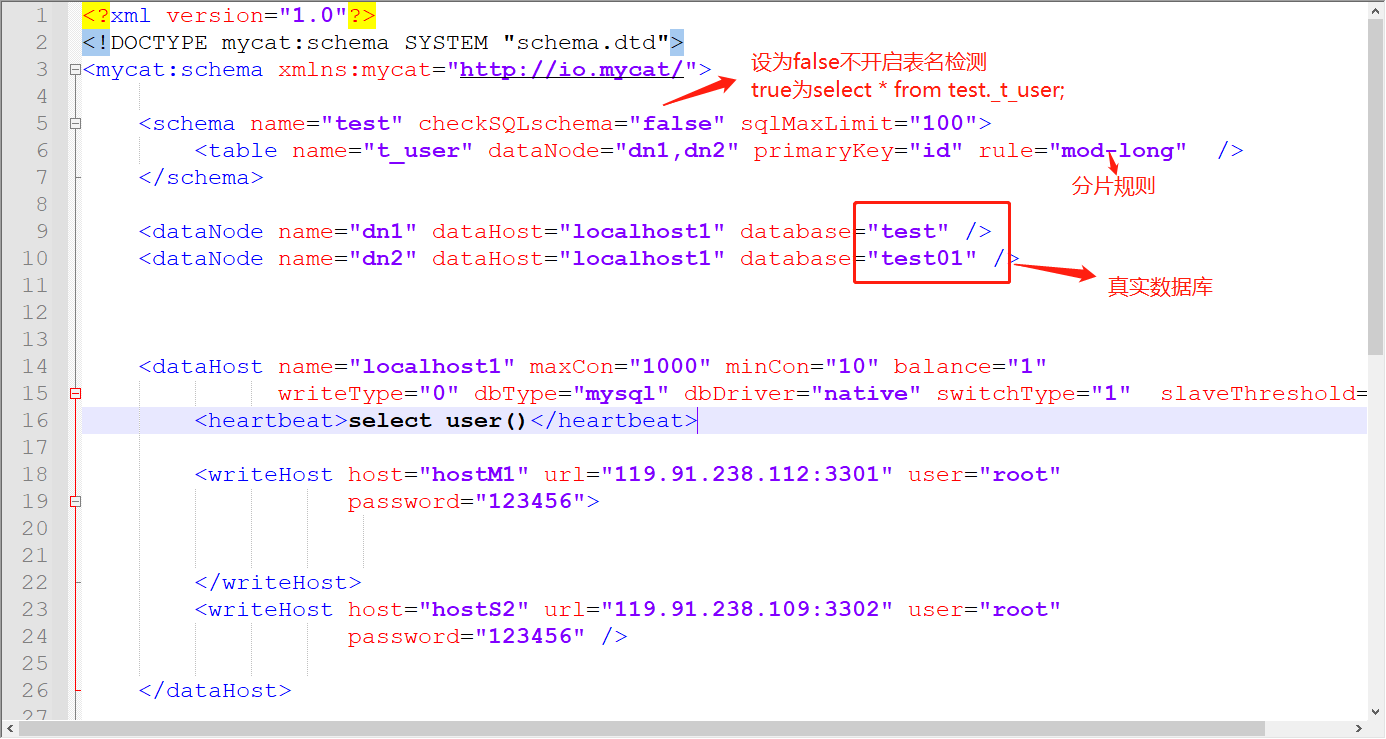
Task: Click the horizontal scrollbar right arrow
Action: click(1357, 730)
